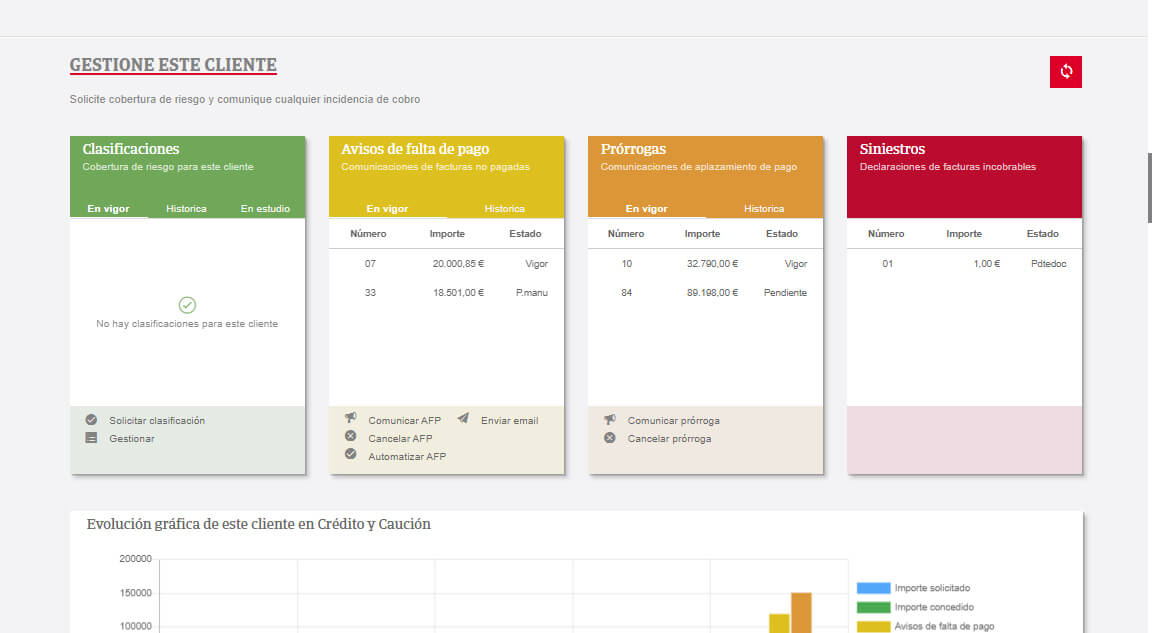This screenshot has height=633, width=1152.
Task: Click the Cancelar AFP cross icon
Action: point(351,437)
